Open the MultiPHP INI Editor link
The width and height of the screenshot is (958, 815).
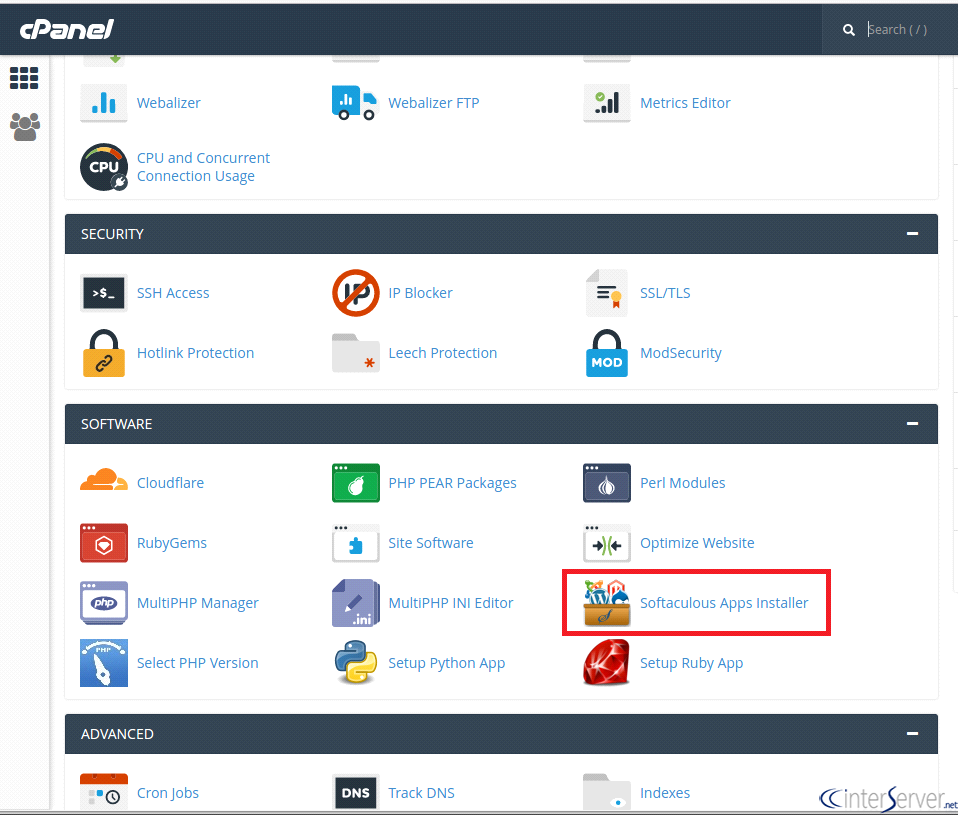(451, 603)
